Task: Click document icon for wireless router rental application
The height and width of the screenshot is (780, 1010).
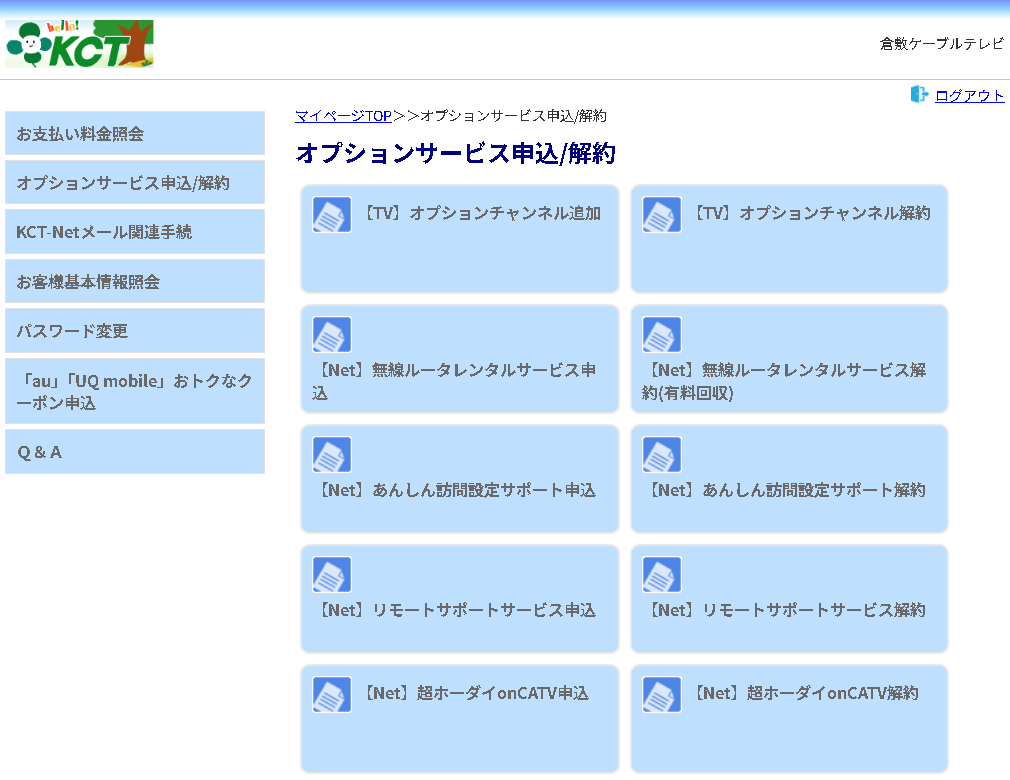Action: click(332, 335)
